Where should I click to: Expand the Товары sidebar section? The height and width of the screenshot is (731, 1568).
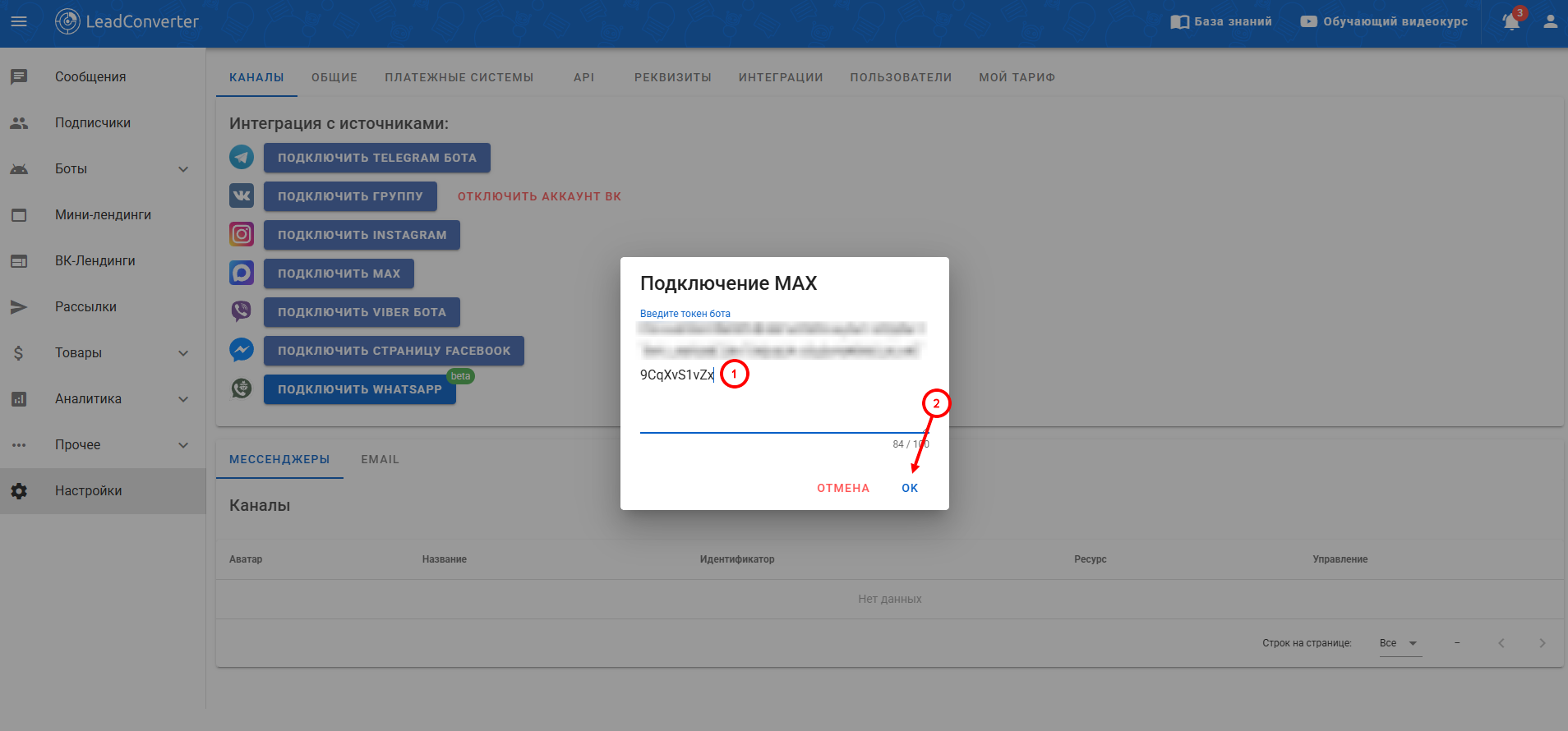[x=183, y=353]
